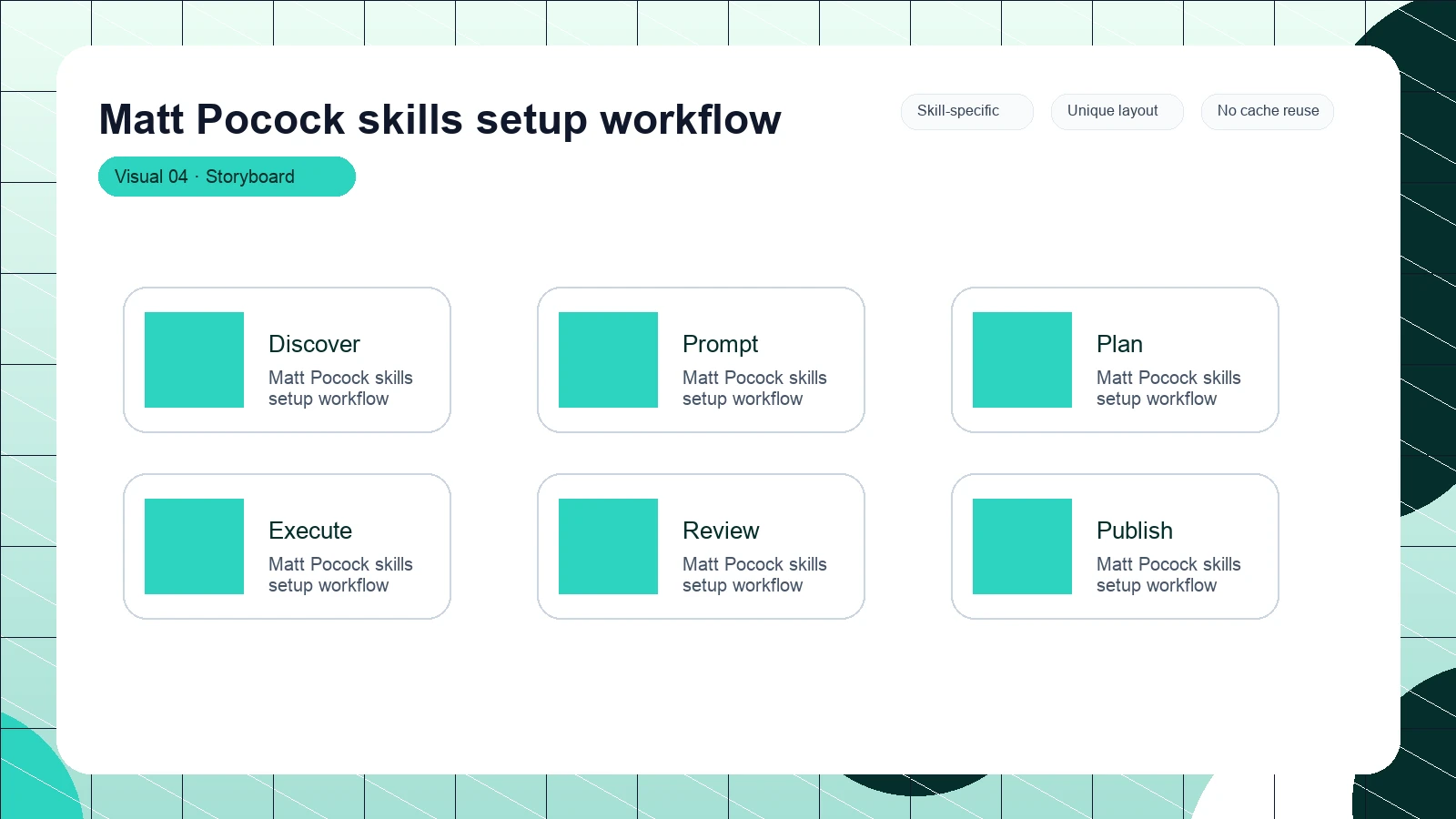
Task: Click the Execute step title
Action: point(310,531)
